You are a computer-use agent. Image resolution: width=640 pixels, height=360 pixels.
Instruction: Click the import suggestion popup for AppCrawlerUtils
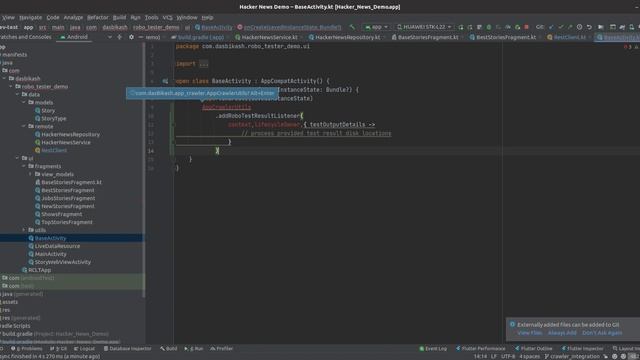pos(202,93)
